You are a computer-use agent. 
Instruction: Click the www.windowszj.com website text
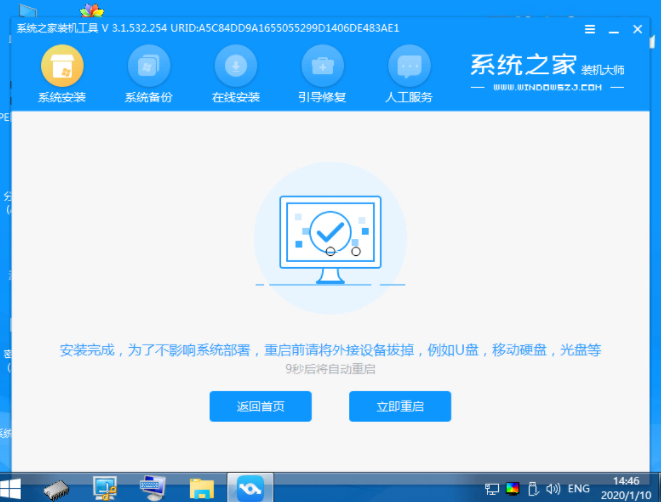[x=547, y=88]
